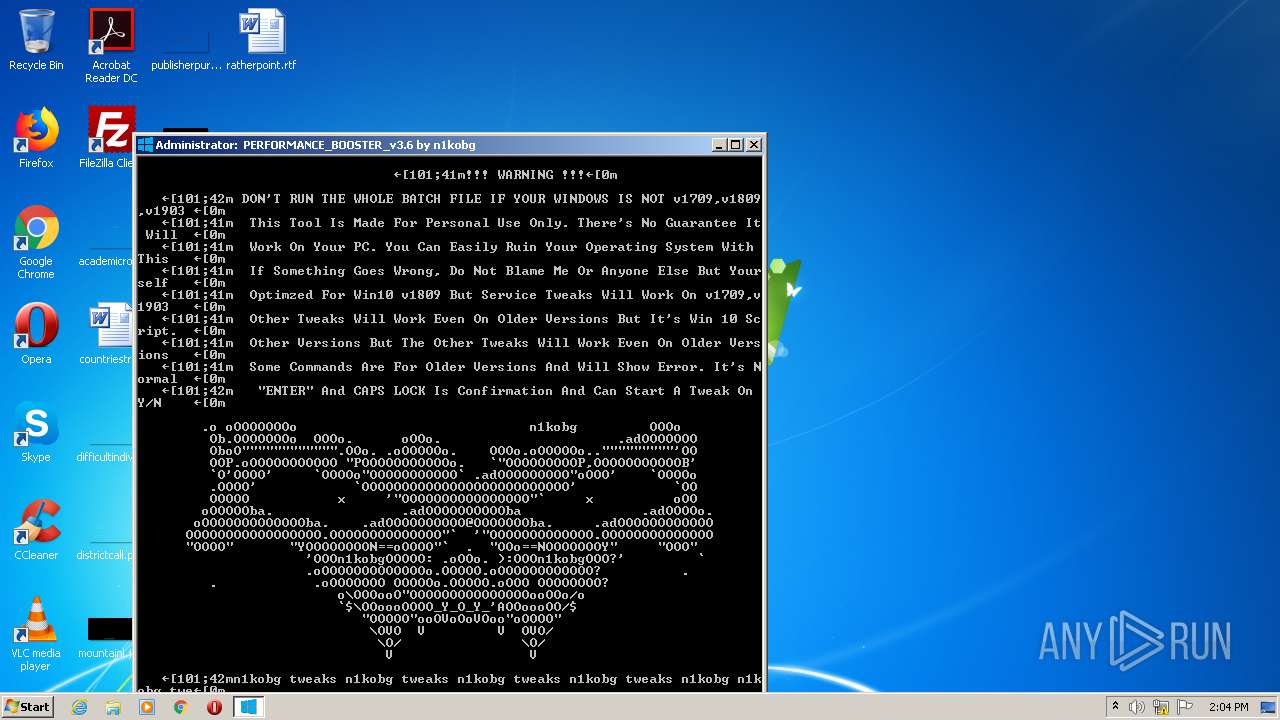This screenshot has height=720, width=1280.
Task: Open Windows Explorer folder in taskbar
Action: point(113,707)
